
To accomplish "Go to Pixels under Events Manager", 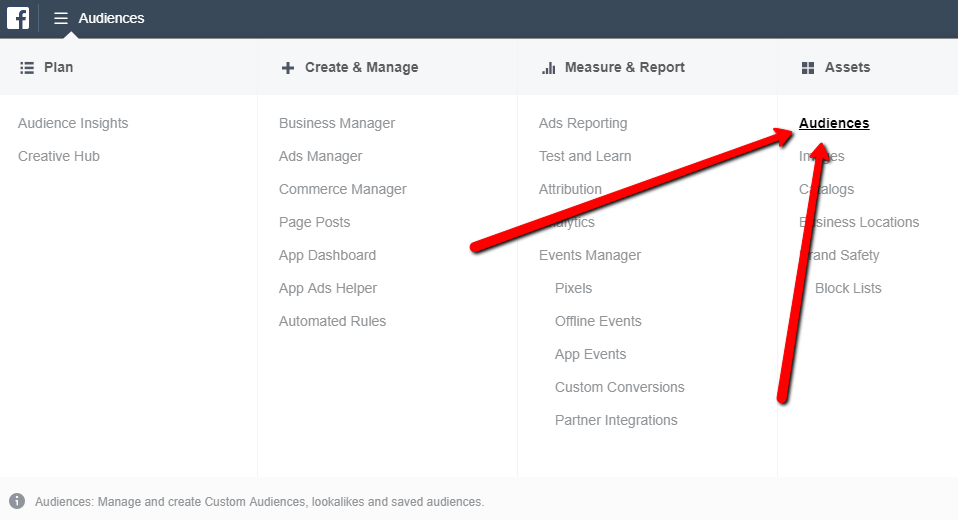I will click(573, 288).
